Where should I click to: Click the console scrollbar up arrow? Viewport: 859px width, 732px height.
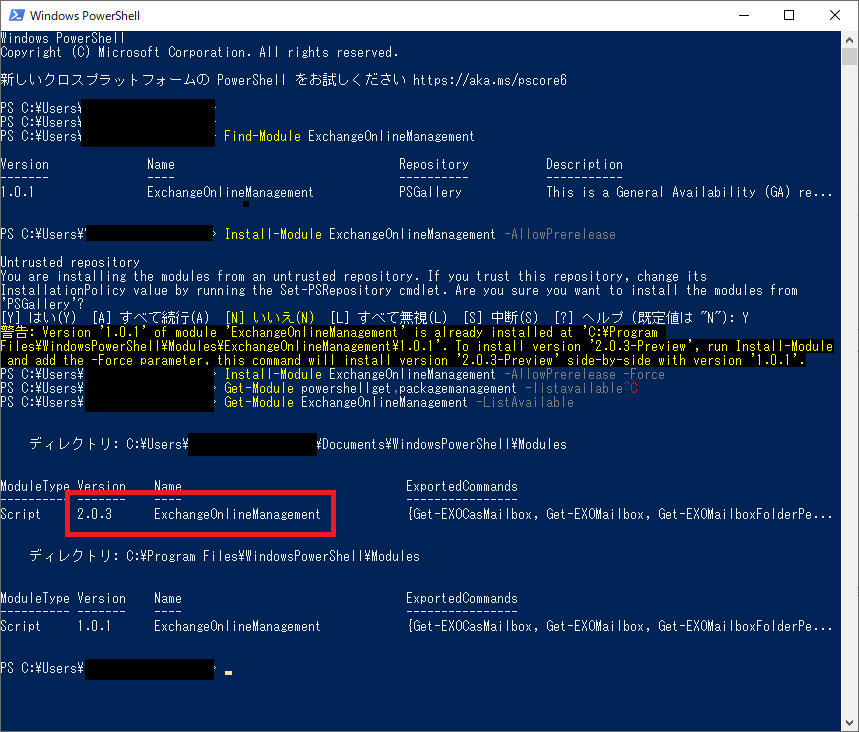tap(850, 41)
